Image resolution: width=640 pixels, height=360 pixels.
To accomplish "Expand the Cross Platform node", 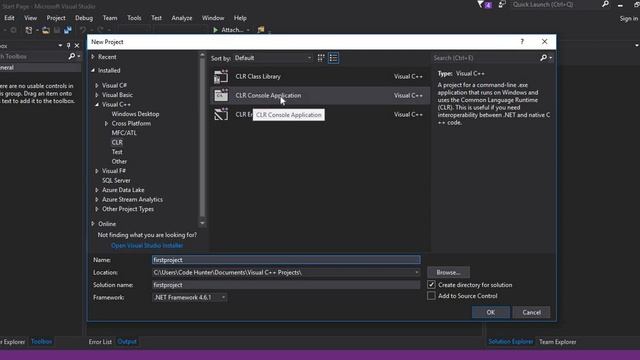I will point(107,123).
